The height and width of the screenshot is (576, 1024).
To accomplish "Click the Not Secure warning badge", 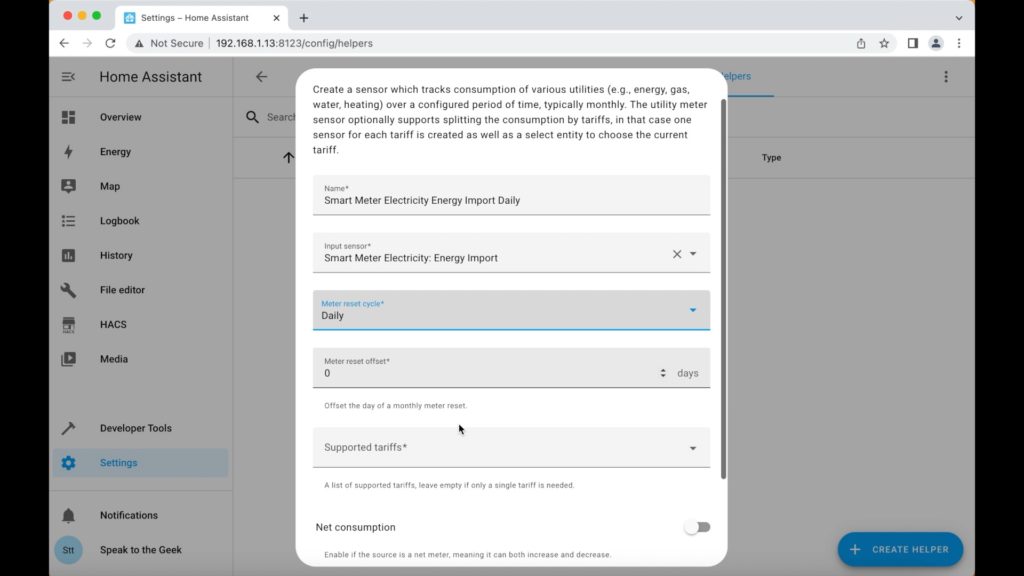I will pos(169,43).
